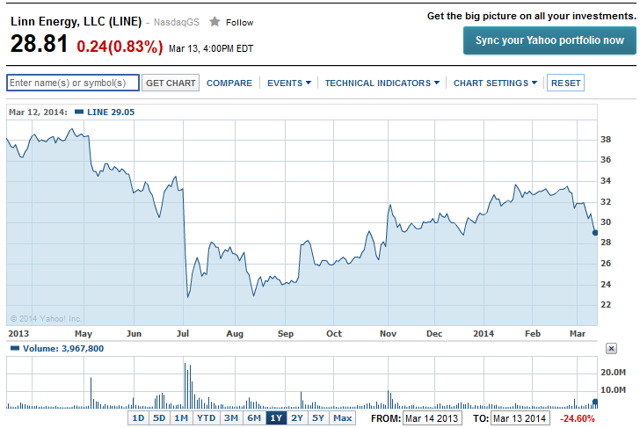
Task: Open the Chart Settings dropdown
Action: coord(495,83)
